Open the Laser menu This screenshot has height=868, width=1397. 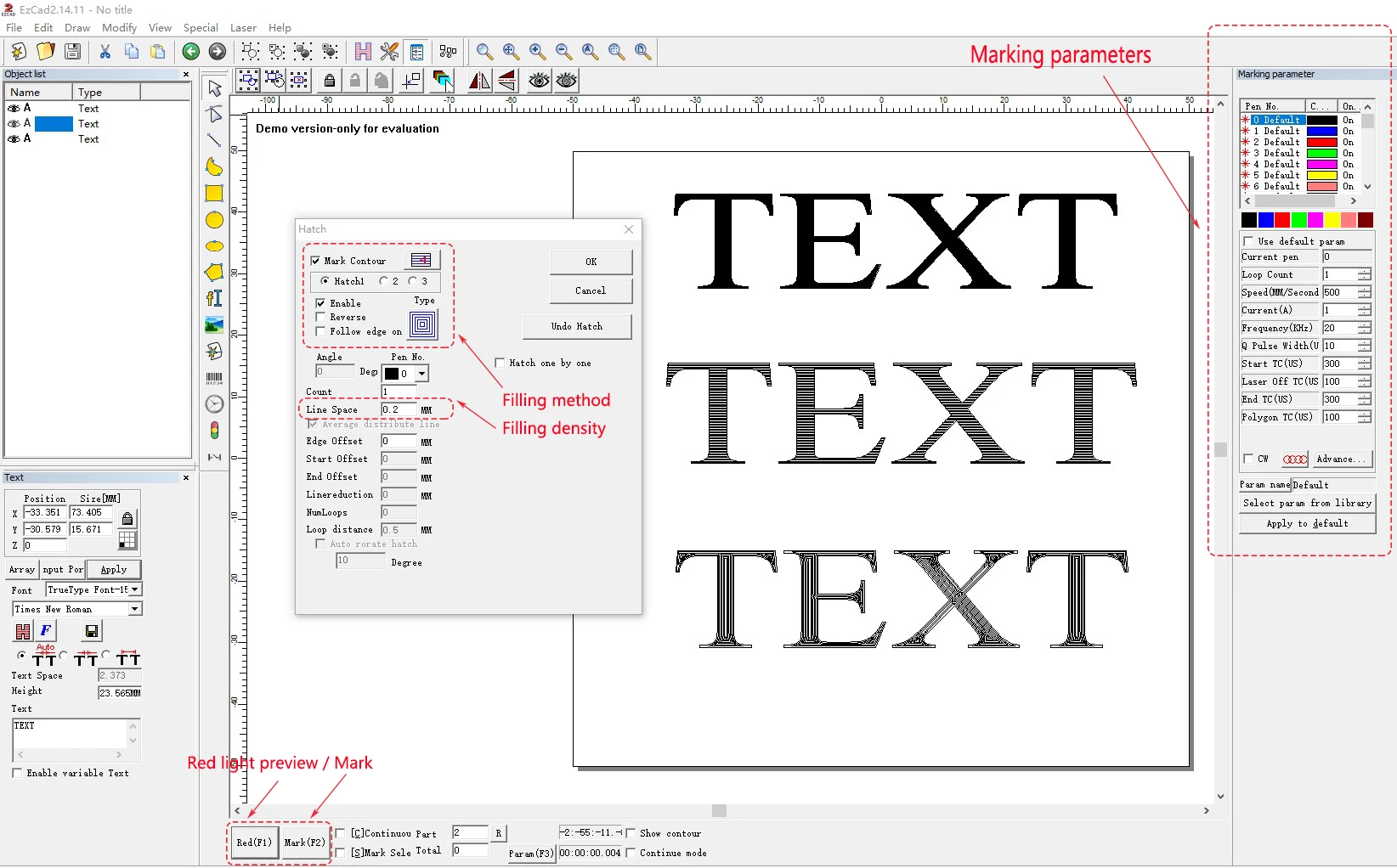(243, 28)
